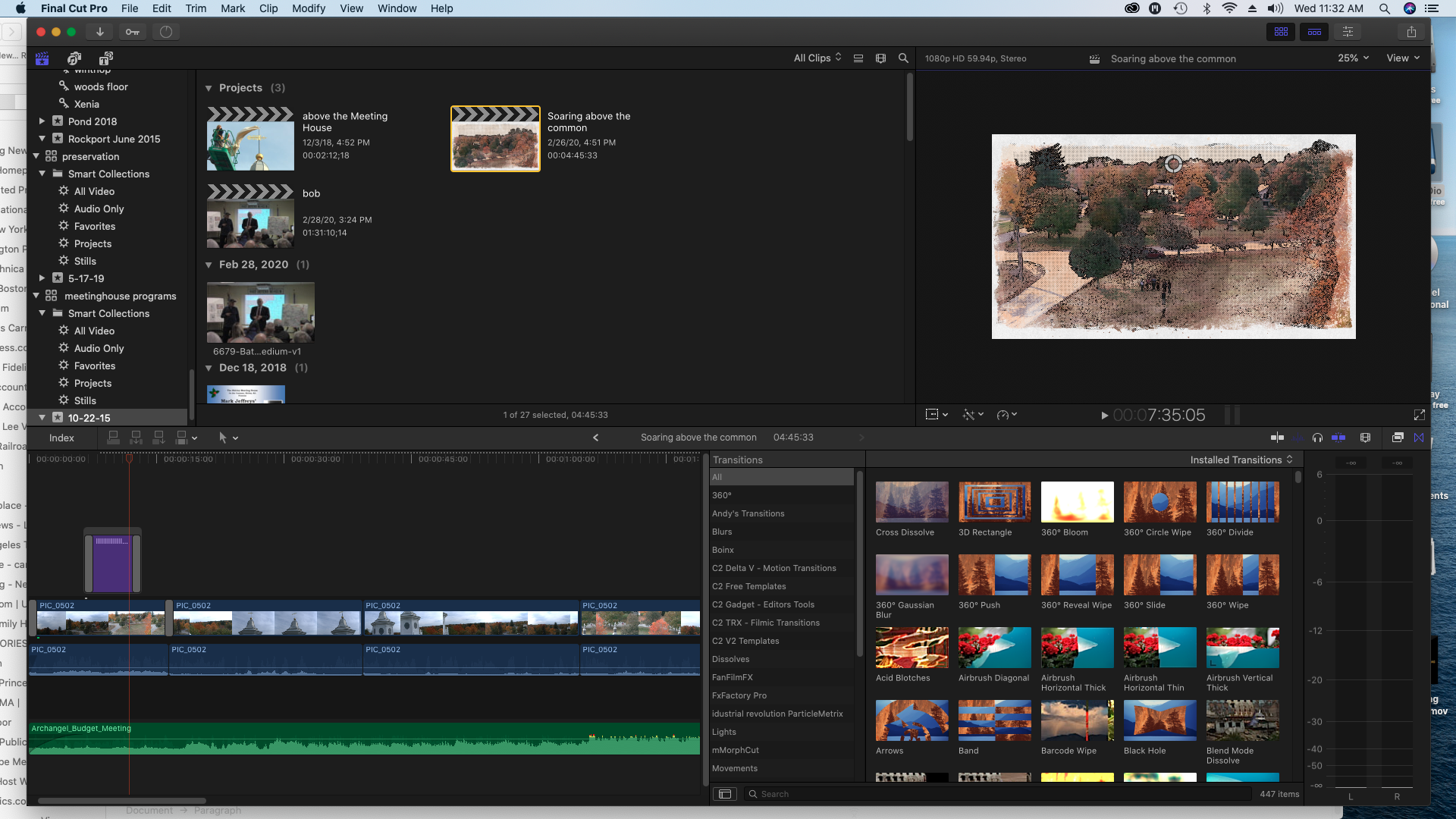Enter full screen viewer mode
The width and height of the screenshot is (1456, 819).
(1419, 415)
